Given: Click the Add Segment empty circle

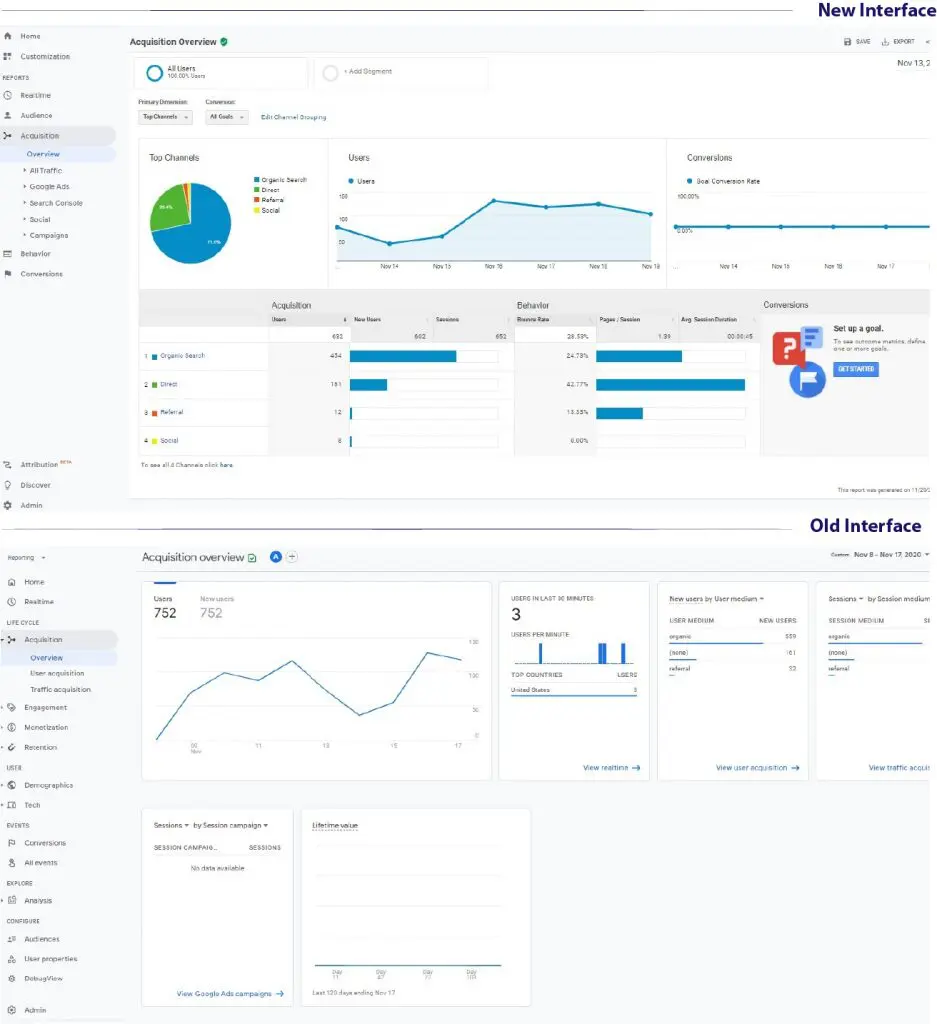Looking at the screenshot, I should click(x=331, y=72).
